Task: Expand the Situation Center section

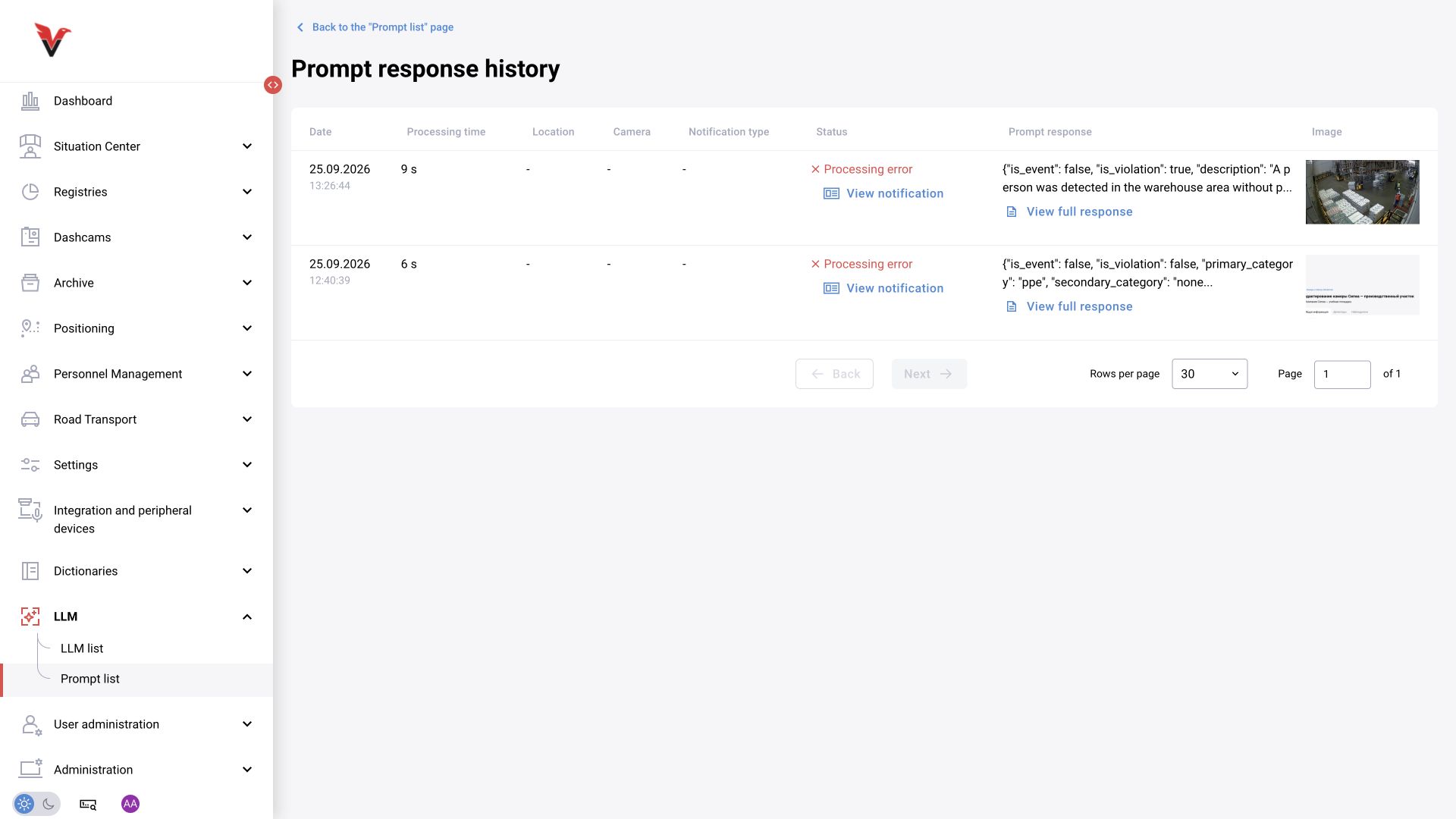Action: (247, 146)
